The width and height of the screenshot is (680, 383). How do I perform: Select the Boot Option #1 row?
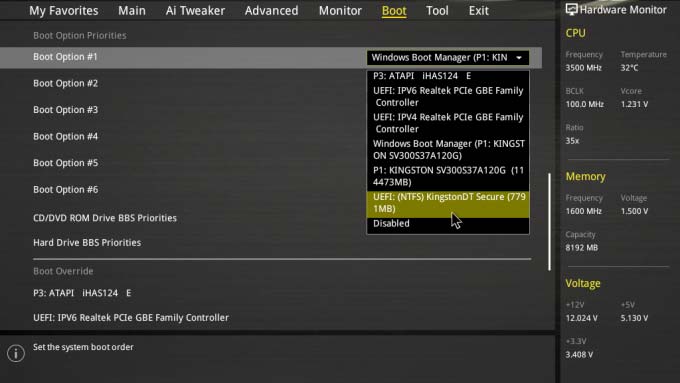click(x=271, y=57)
